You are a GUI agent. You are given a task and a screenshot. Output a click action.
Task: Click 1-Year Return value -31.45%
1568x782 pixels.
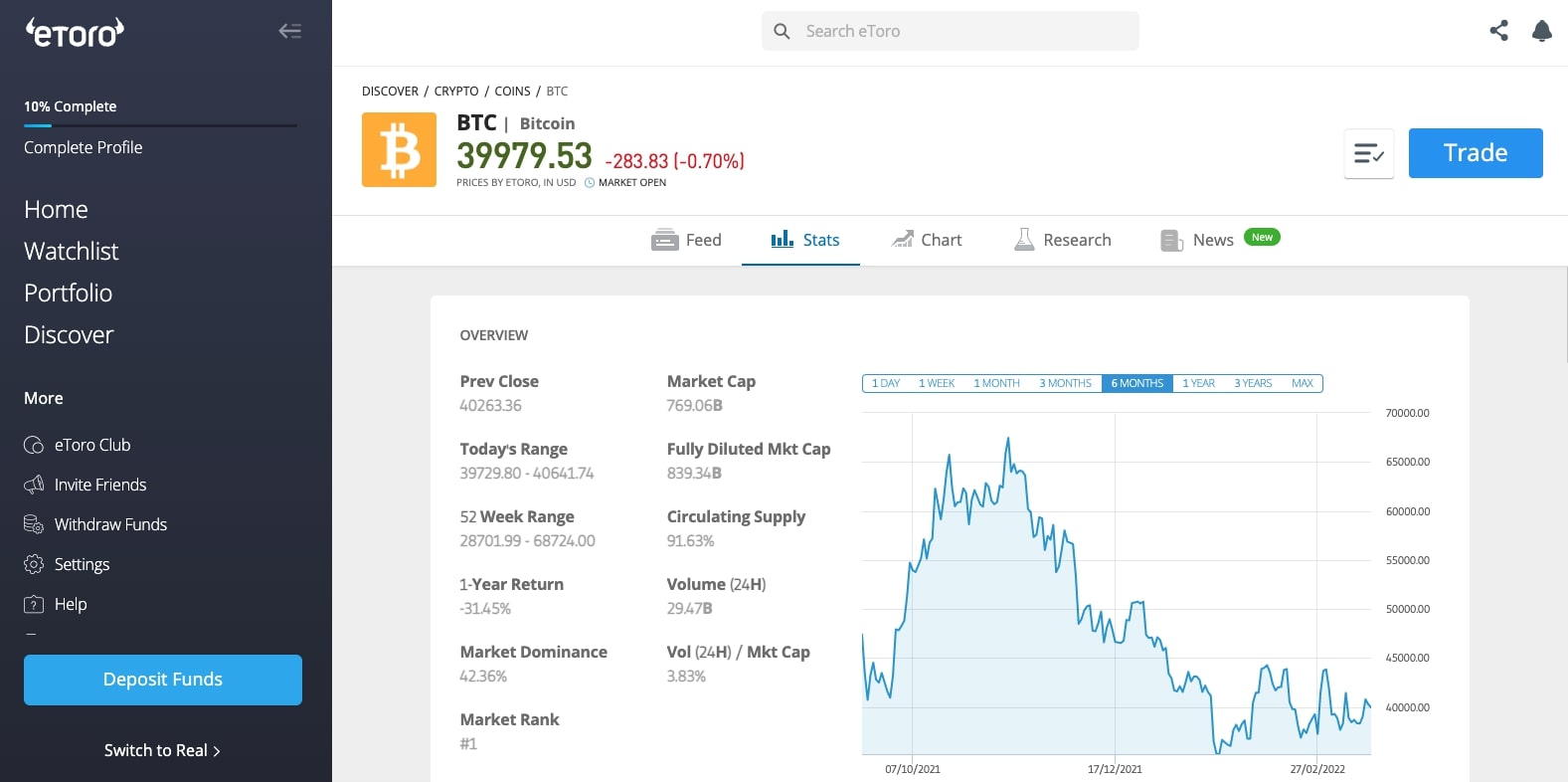(485, 609)
